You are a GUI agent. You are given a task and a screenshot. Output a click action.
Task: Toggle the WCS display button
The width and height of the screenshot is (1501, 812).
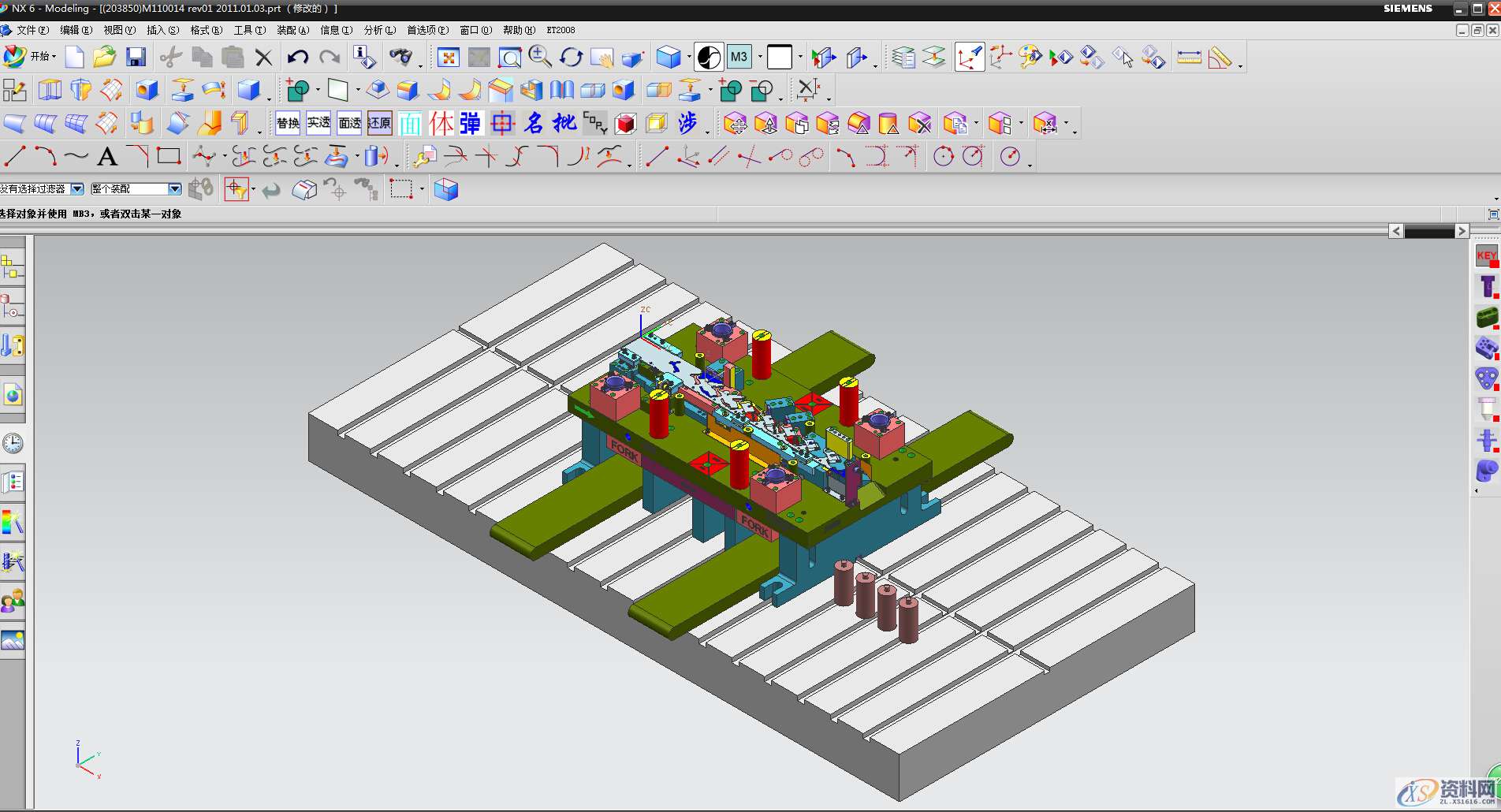(x=969, y=58)
